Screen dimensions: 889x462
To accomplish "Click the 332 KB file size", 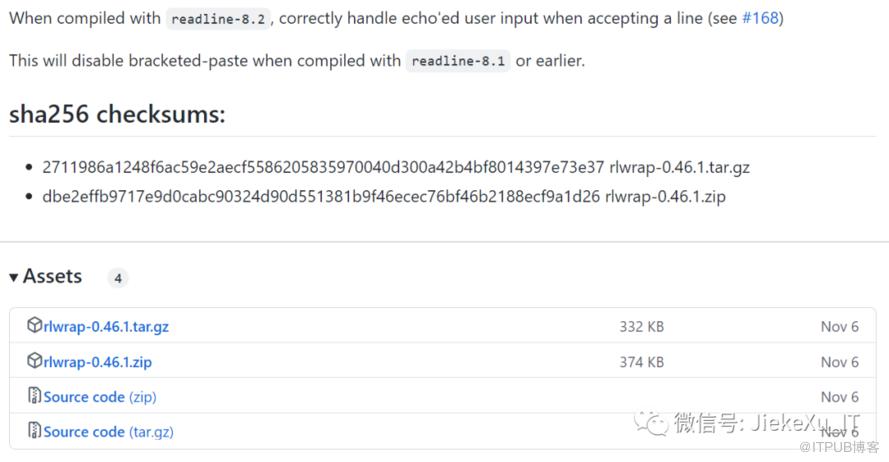I will [641, 326].
